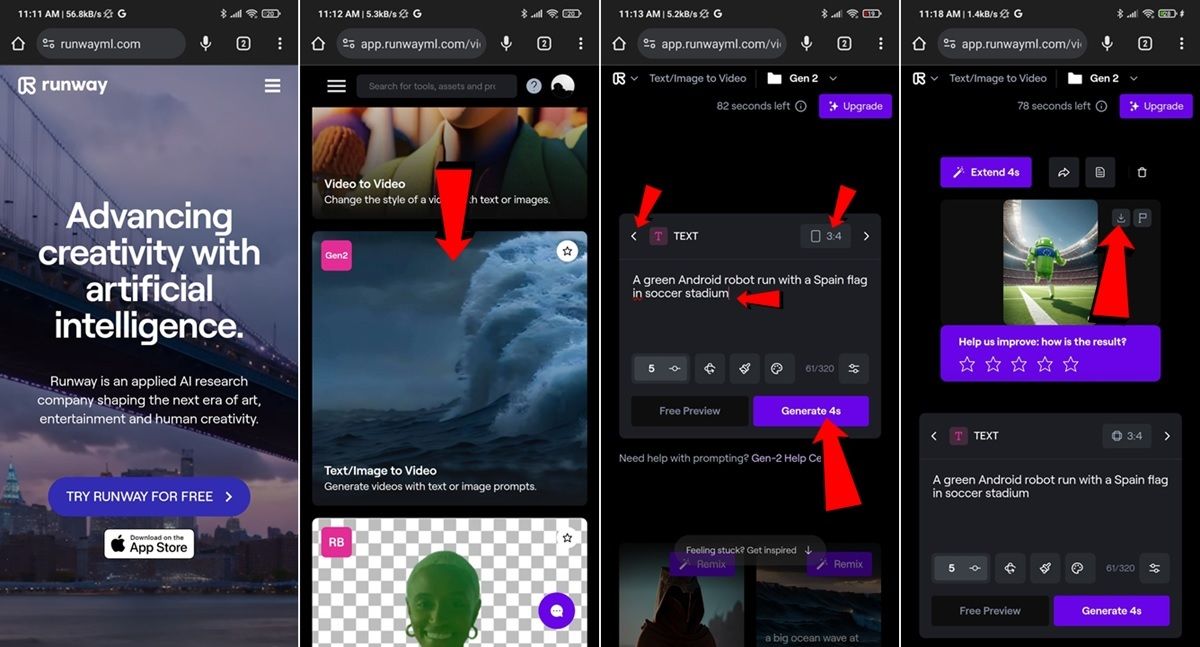Viewport: 1200px width, 647px height.
Task: Click Upgrade on 82 seconds left screen
Action: (855, 106)
